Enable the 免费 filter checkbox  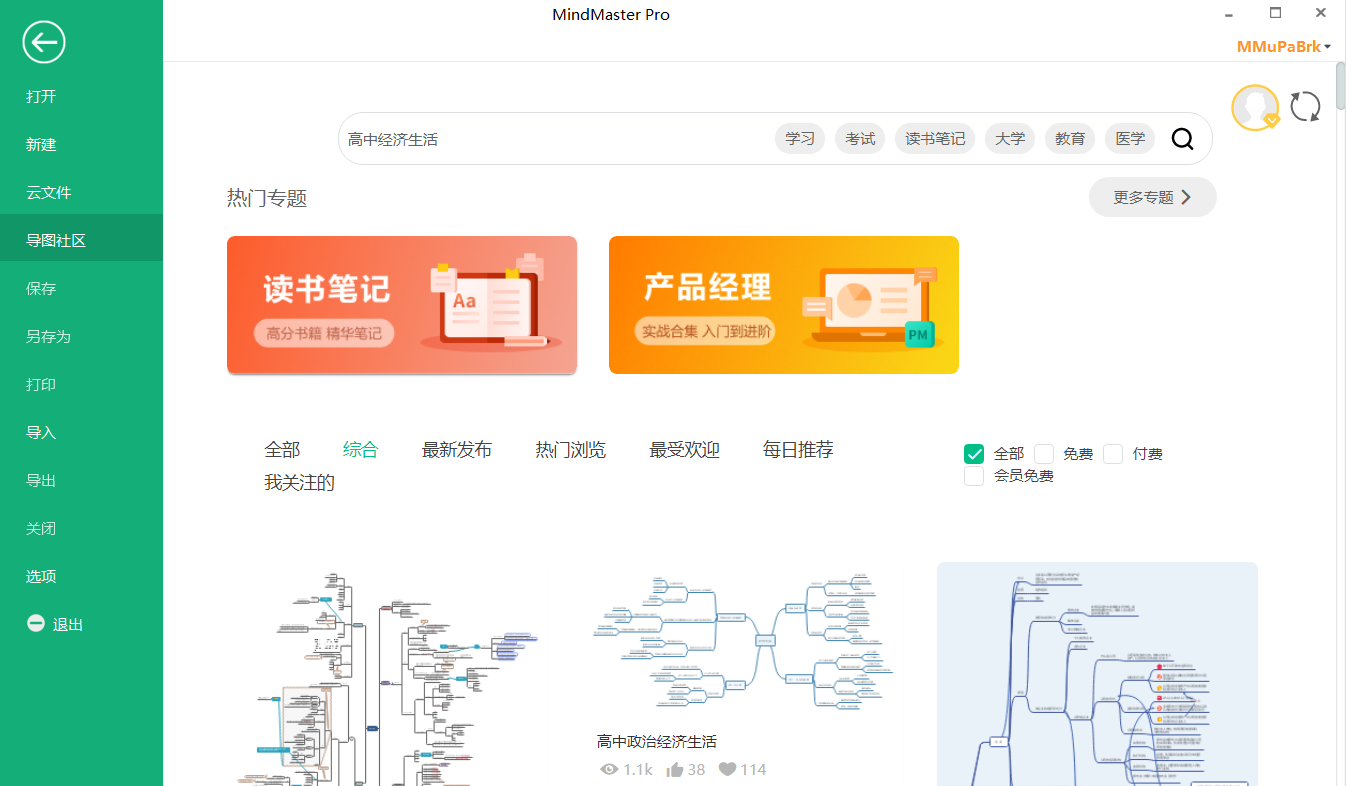tap(1044, 454)
